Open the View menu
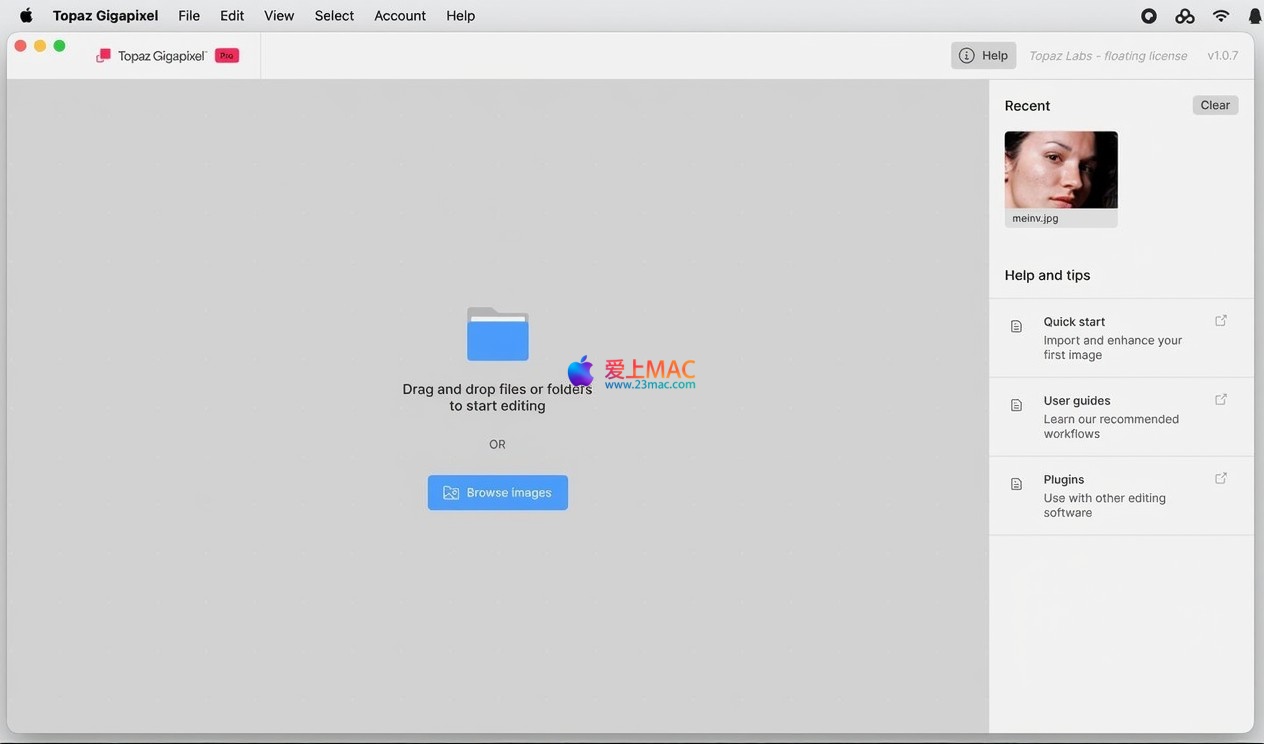The height and width of the screenshot is (744, 1264). [279, 16]
